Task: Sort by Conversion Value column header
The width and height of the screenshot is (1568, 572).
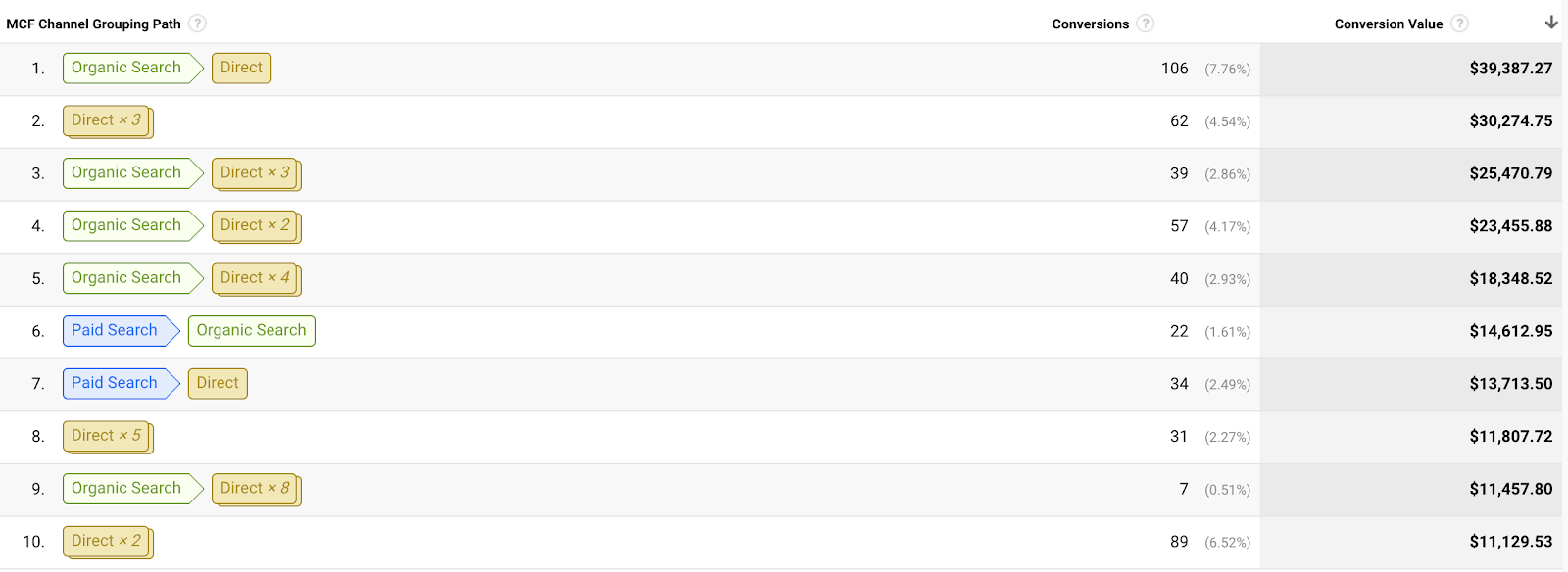Action: point(1388,24)
